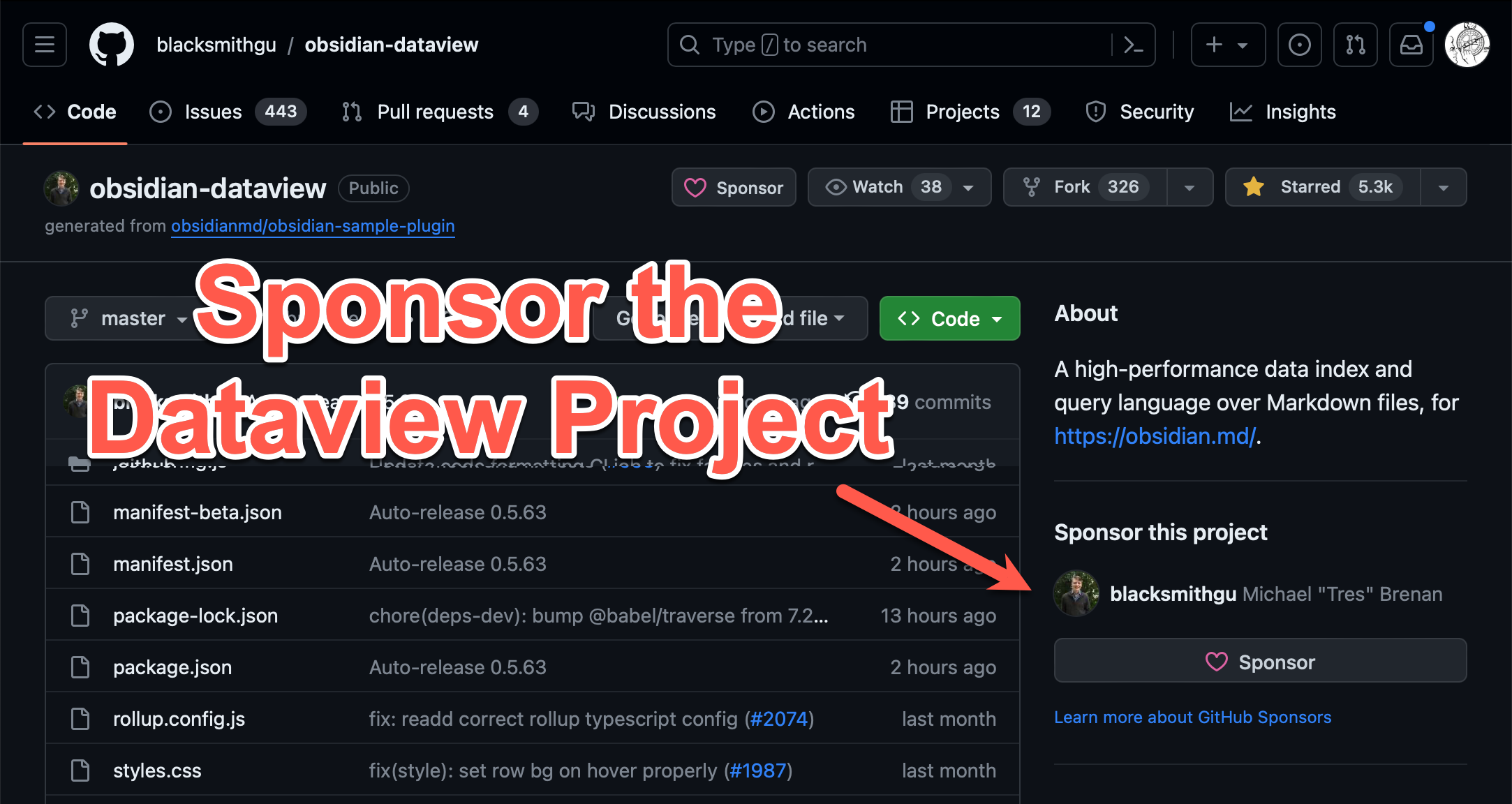Click the Issues count badge 443

pyautogui.click(x=281, y=112)
